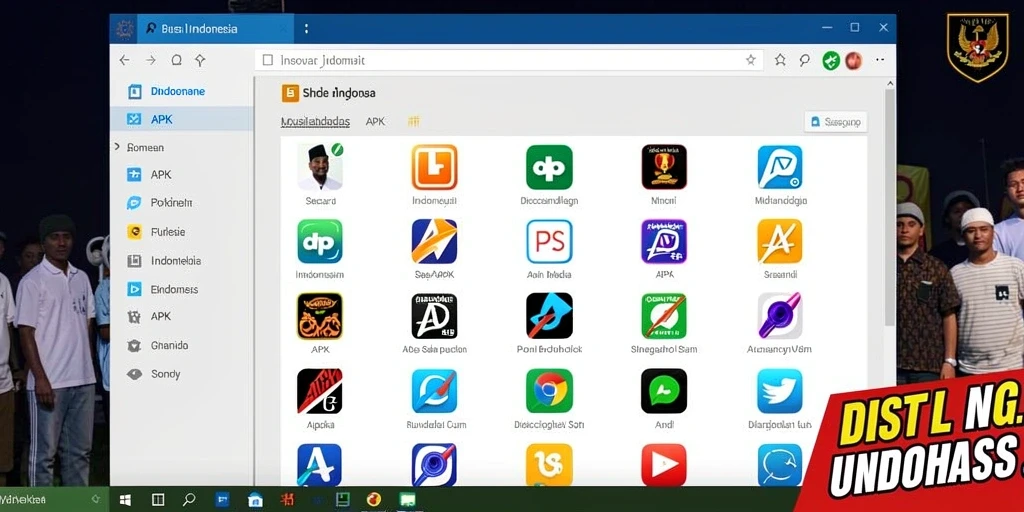This screenshot has height=512, width=1024.
Task: Open the green dp Imdonsim app
Action: (x=320, y=242)
